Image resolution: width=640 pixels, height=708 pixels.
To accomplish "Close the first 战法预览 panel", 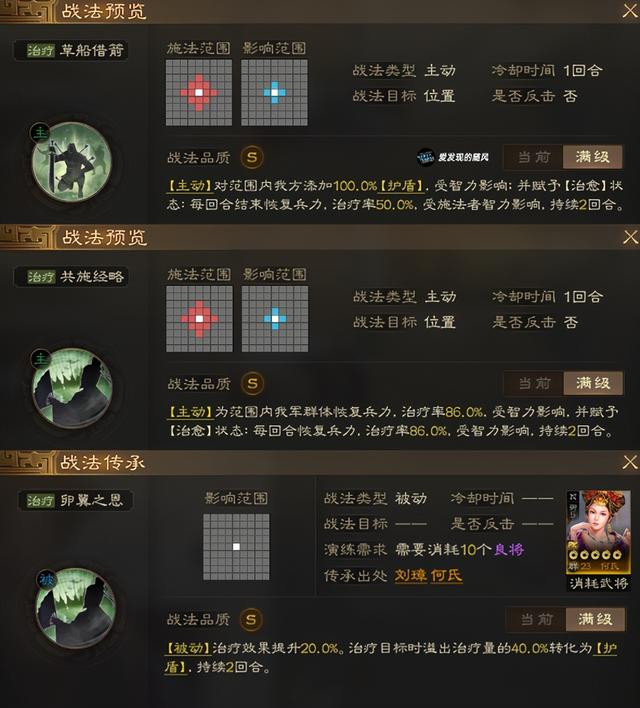I will (x=630, y=10).
